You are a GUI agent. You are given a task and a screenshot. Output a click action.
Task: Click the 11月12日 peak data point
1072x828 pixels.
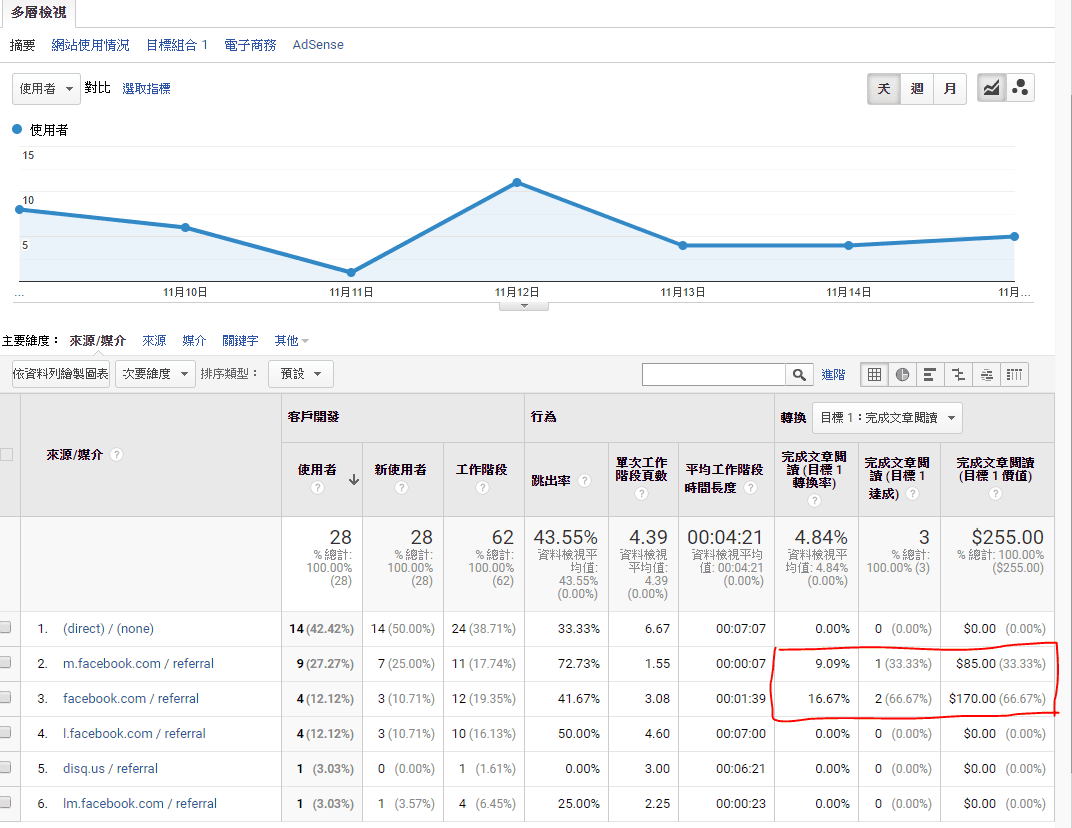pyautogui.click(x=517, y=182)
